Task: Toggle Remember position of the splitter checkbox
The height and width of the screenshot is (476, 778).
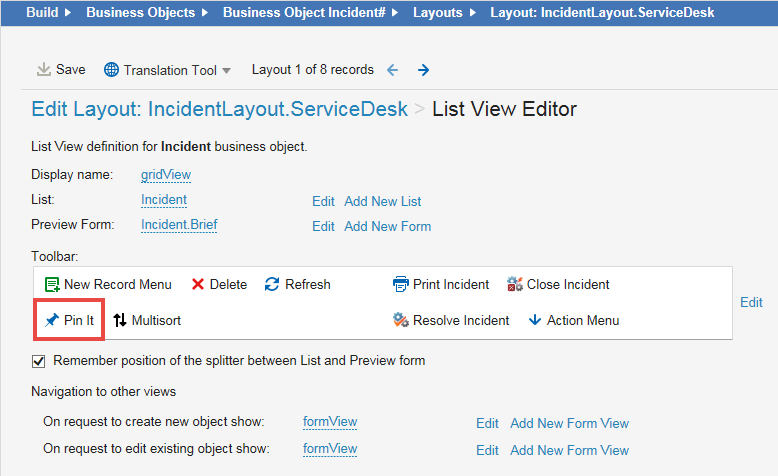Action: (x=40, y=360)
